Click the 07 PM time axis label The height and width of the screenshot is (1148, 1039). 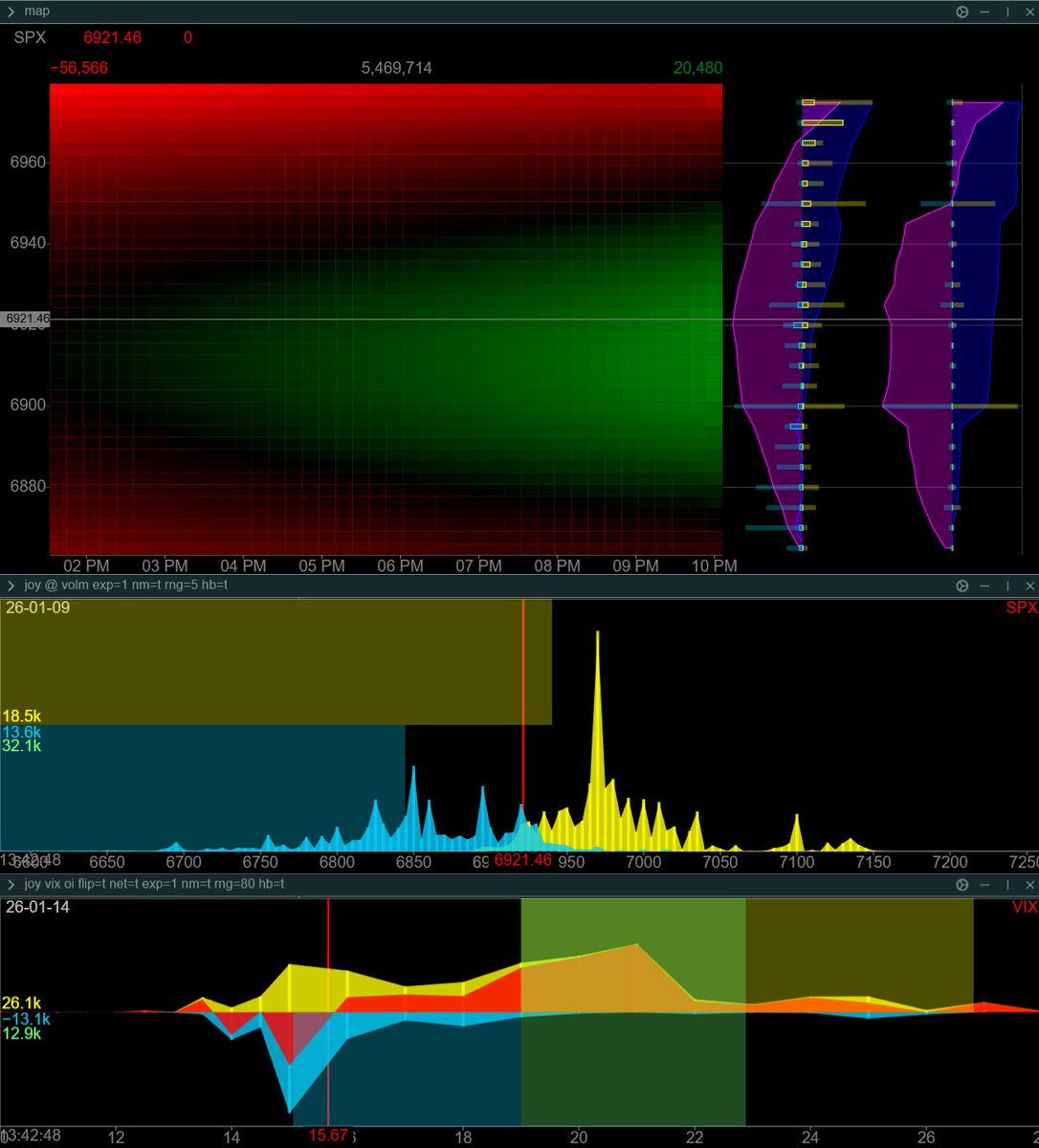(x=478, y=566)
